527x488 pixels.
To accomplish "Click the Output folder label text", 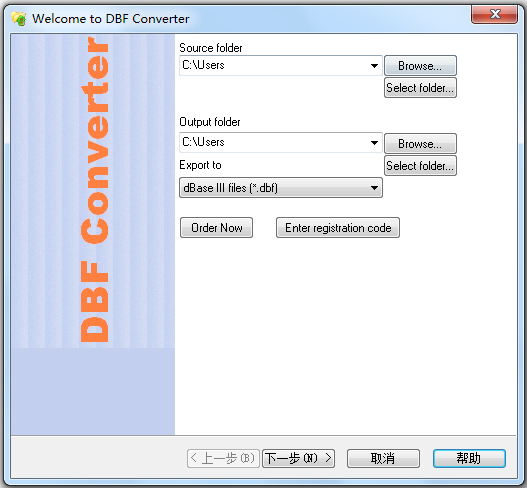I will click(210, 122).
